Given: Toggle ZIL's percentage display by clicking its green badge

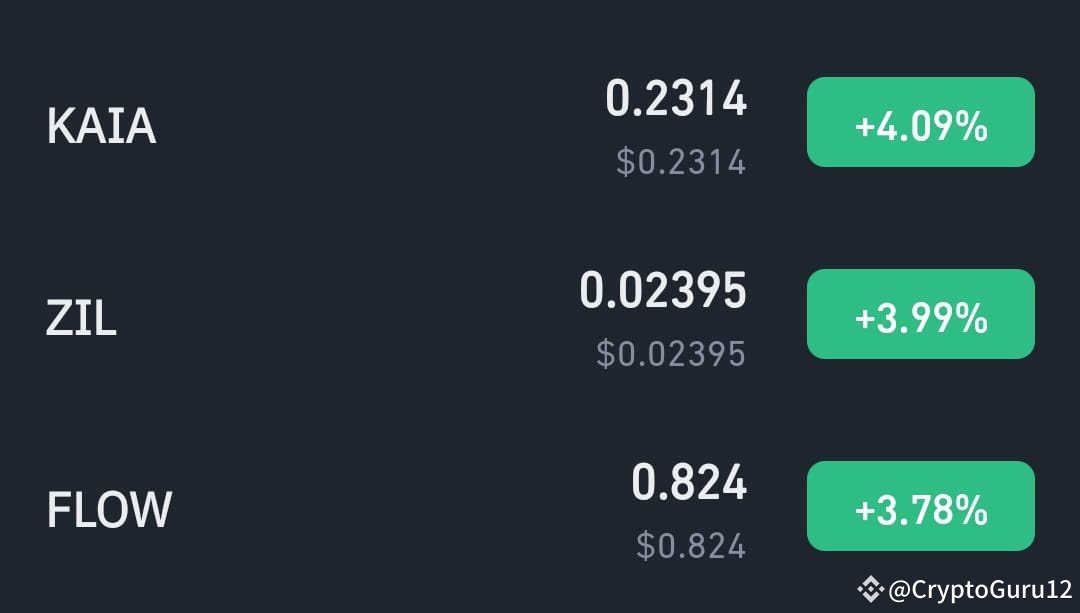Looking at the screenshot, I should click(920, 314).
